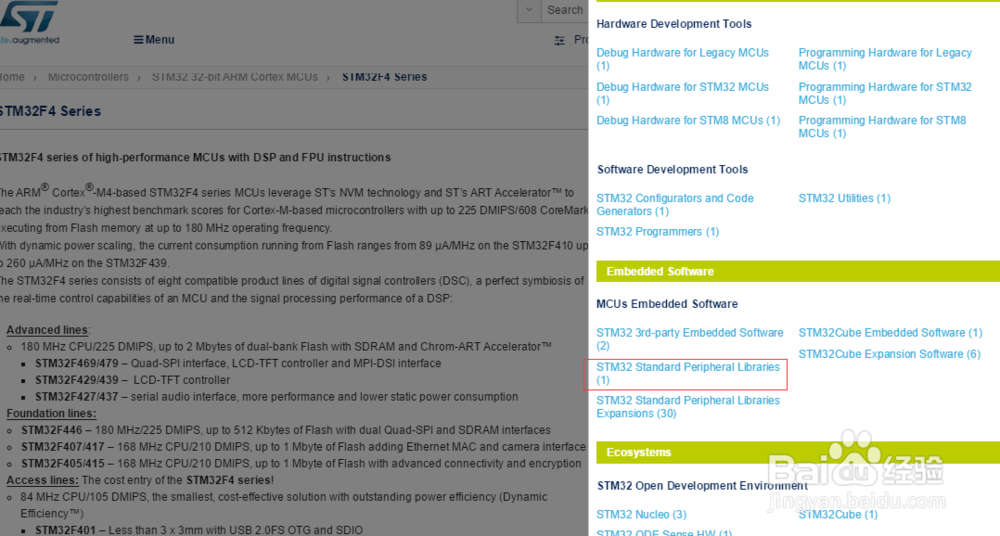
Task: Open STM32 Configurators and Code Generators
Action: pyautogui.click(x=675, y=205)
